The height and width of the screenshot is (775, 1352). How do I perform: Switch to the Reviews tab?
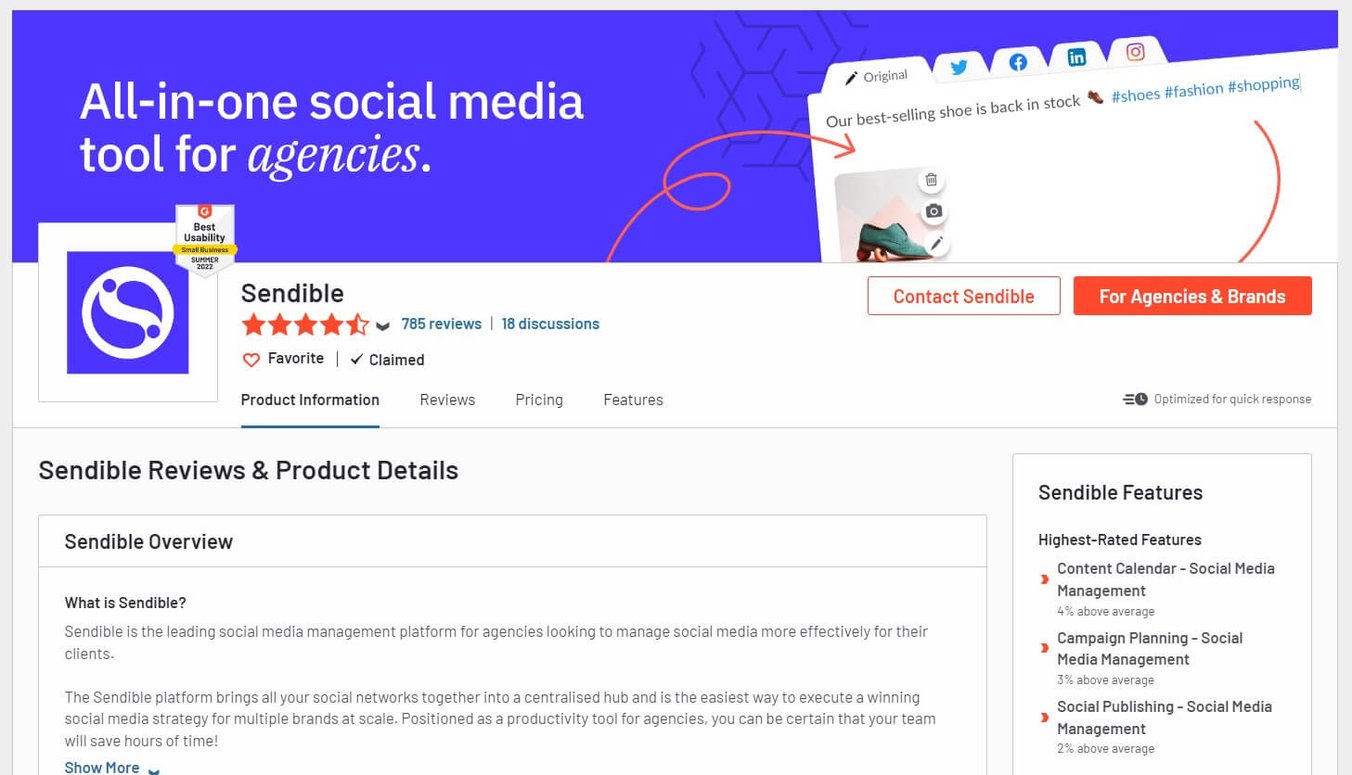pos(446,399)
